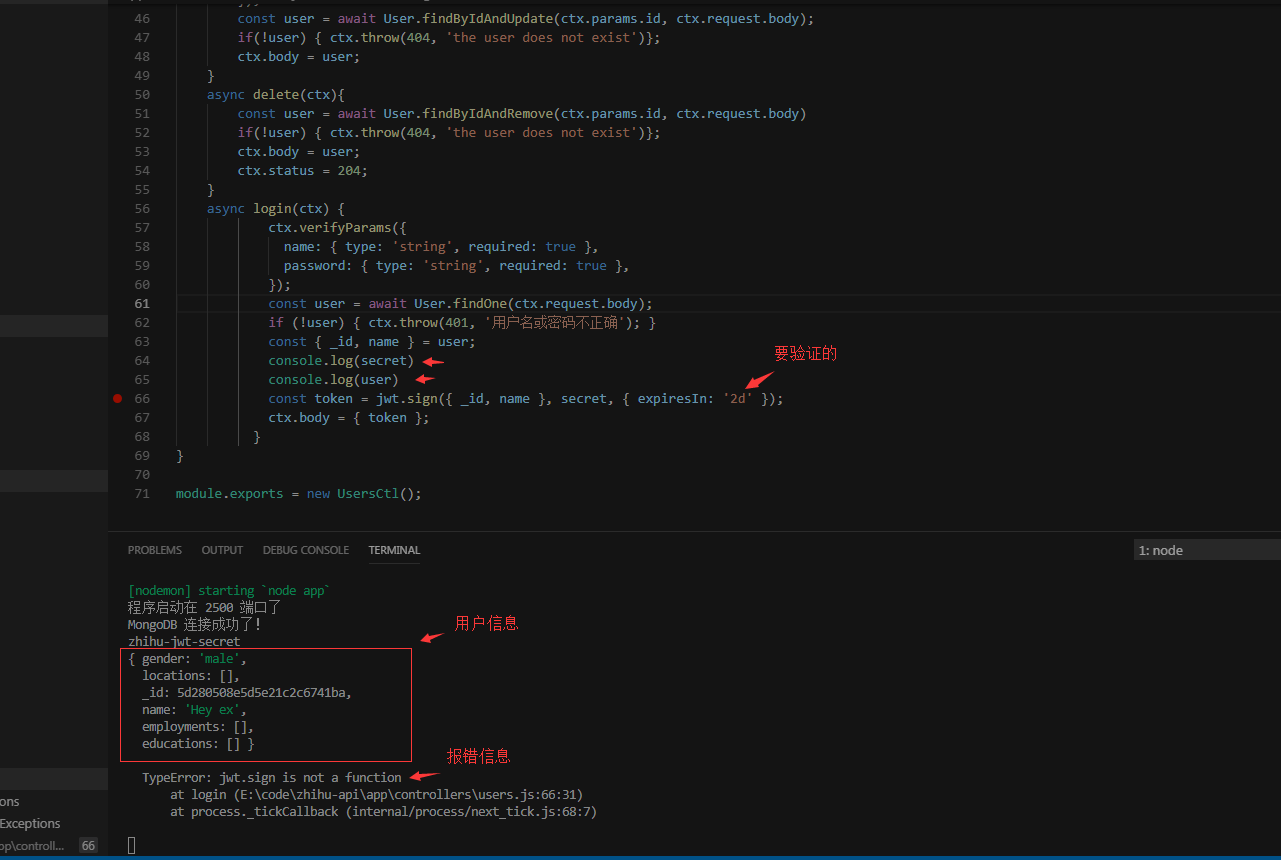
Task: Click line number 56 in the gutter
Action: click(x=141, y=208)
